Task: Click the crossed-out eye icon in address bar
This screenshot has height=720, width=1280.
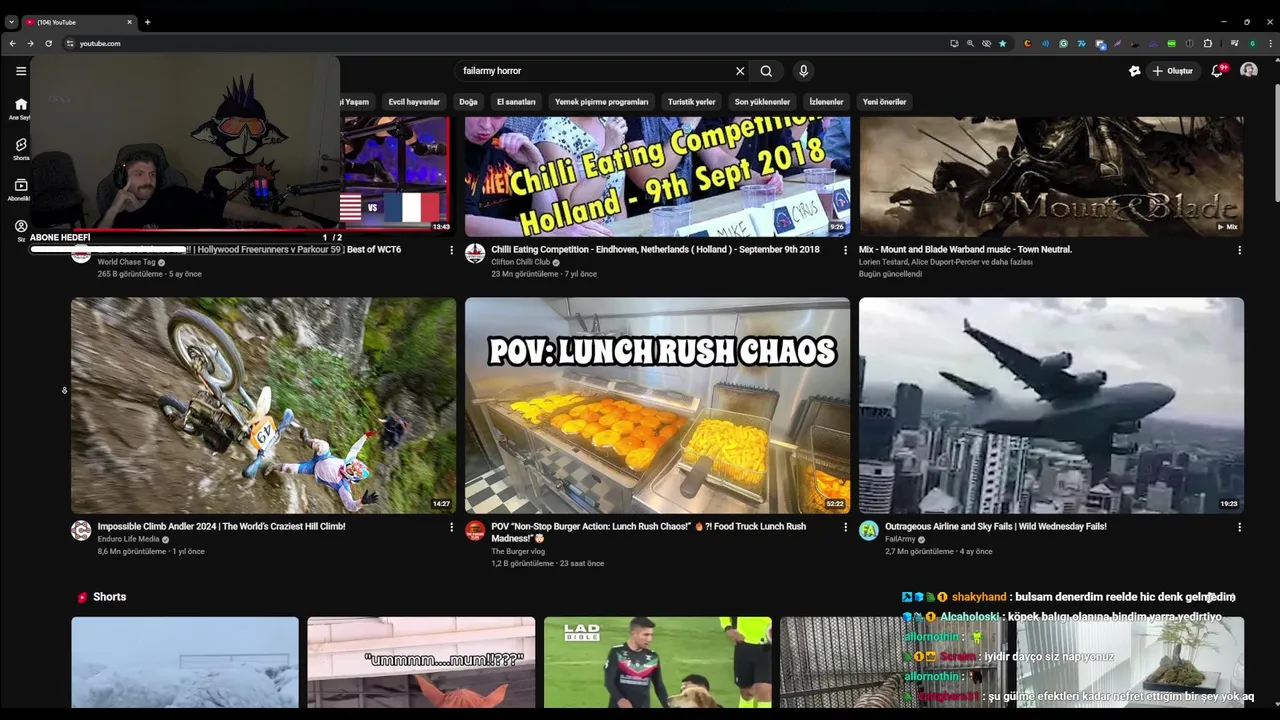Action: (x=986, y=44)
